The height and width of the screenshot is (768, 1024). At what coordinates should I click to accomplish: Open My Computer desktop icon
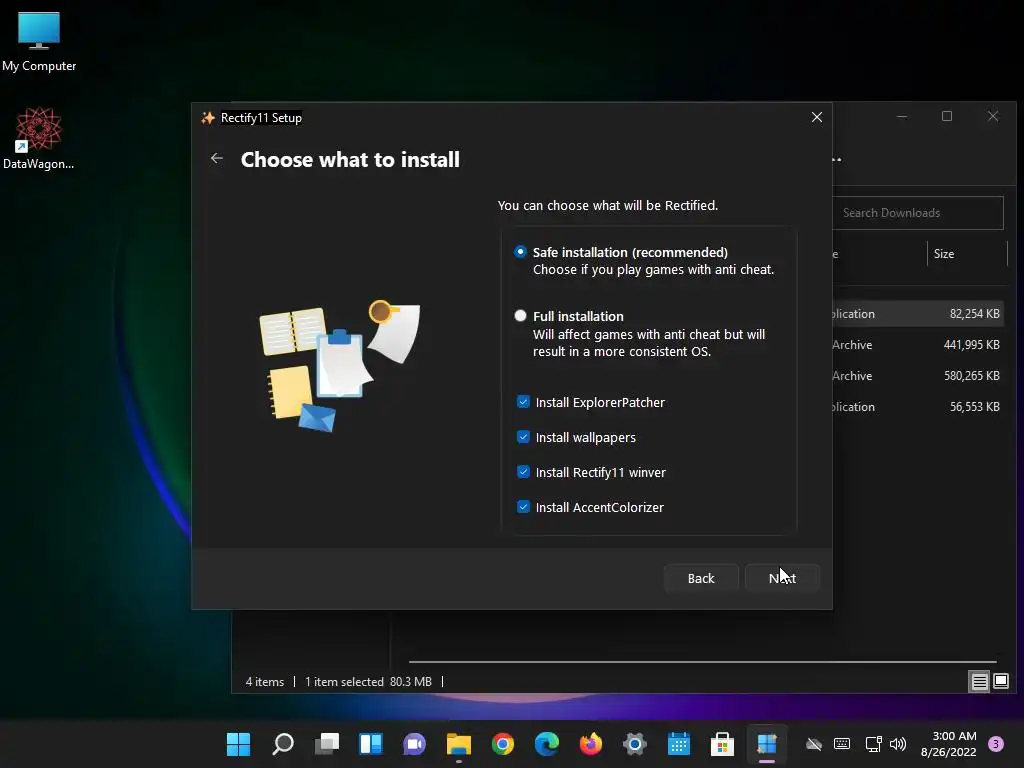tap(39, 41)
